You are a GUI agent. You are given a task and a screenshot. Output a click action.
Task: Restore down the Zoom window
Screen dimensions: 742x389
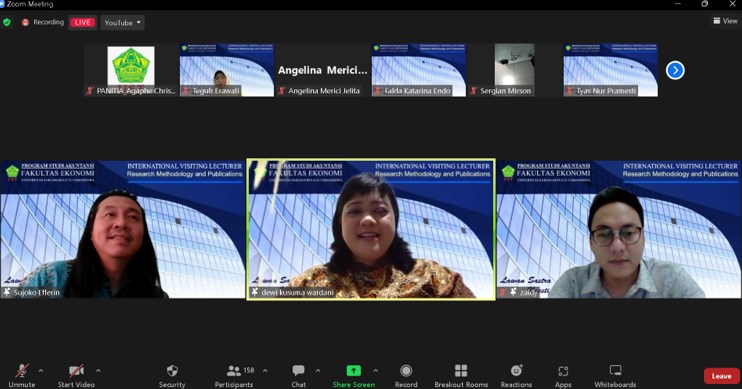tap(705, 4)
